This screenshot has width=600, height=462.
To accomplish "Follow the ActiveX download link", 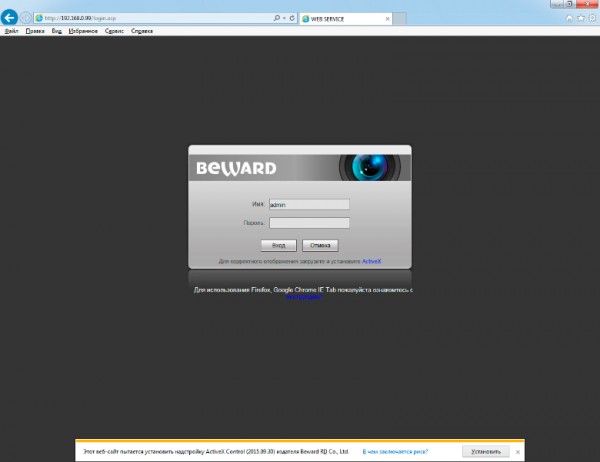I will [372, 261].
